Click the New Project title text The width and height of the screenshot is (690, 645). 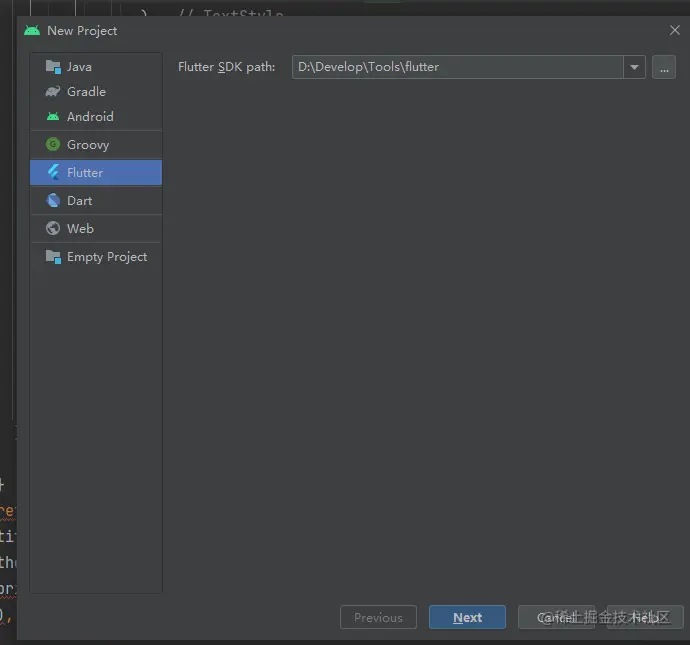pyautogui.click(x=82, y=31)
